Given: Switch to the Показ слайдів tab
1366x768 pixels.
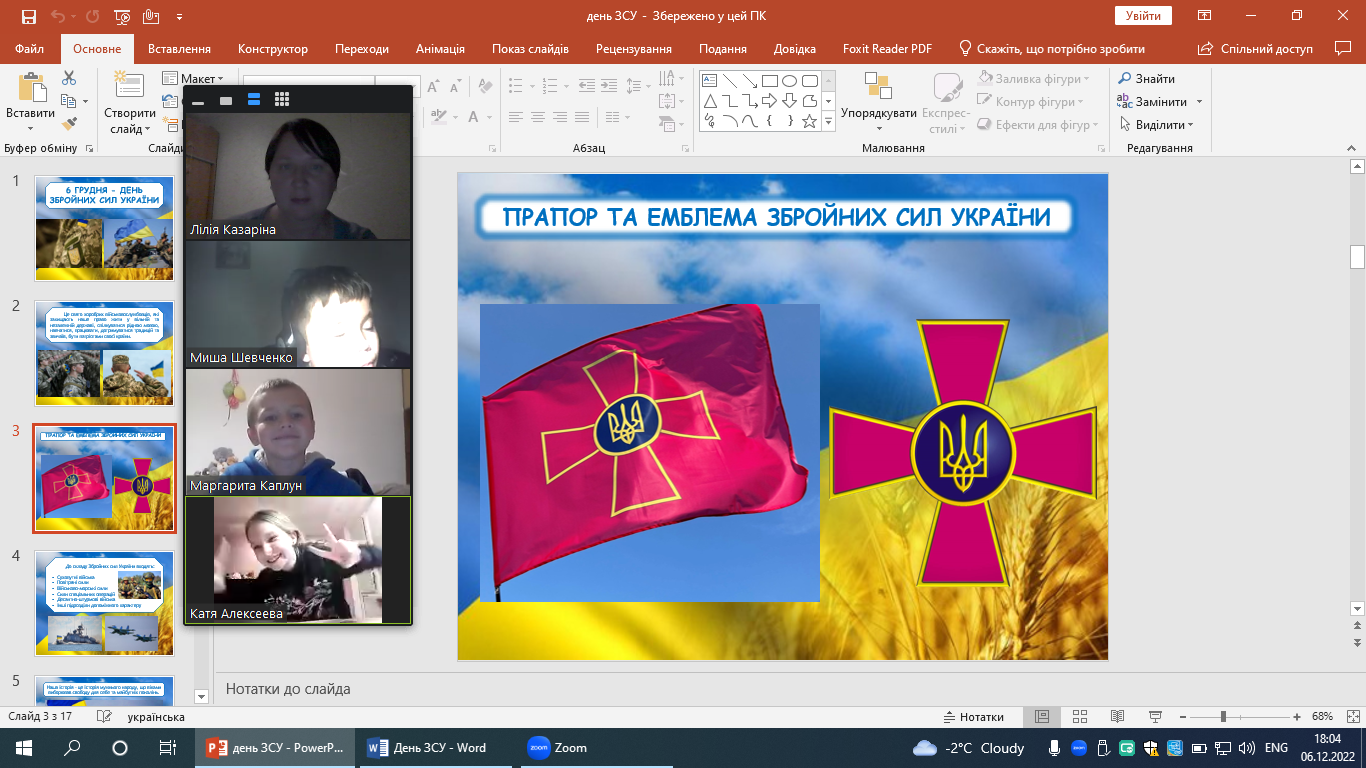Looking at the screenshot, I should pyautogui.click(x=530, y=48).
